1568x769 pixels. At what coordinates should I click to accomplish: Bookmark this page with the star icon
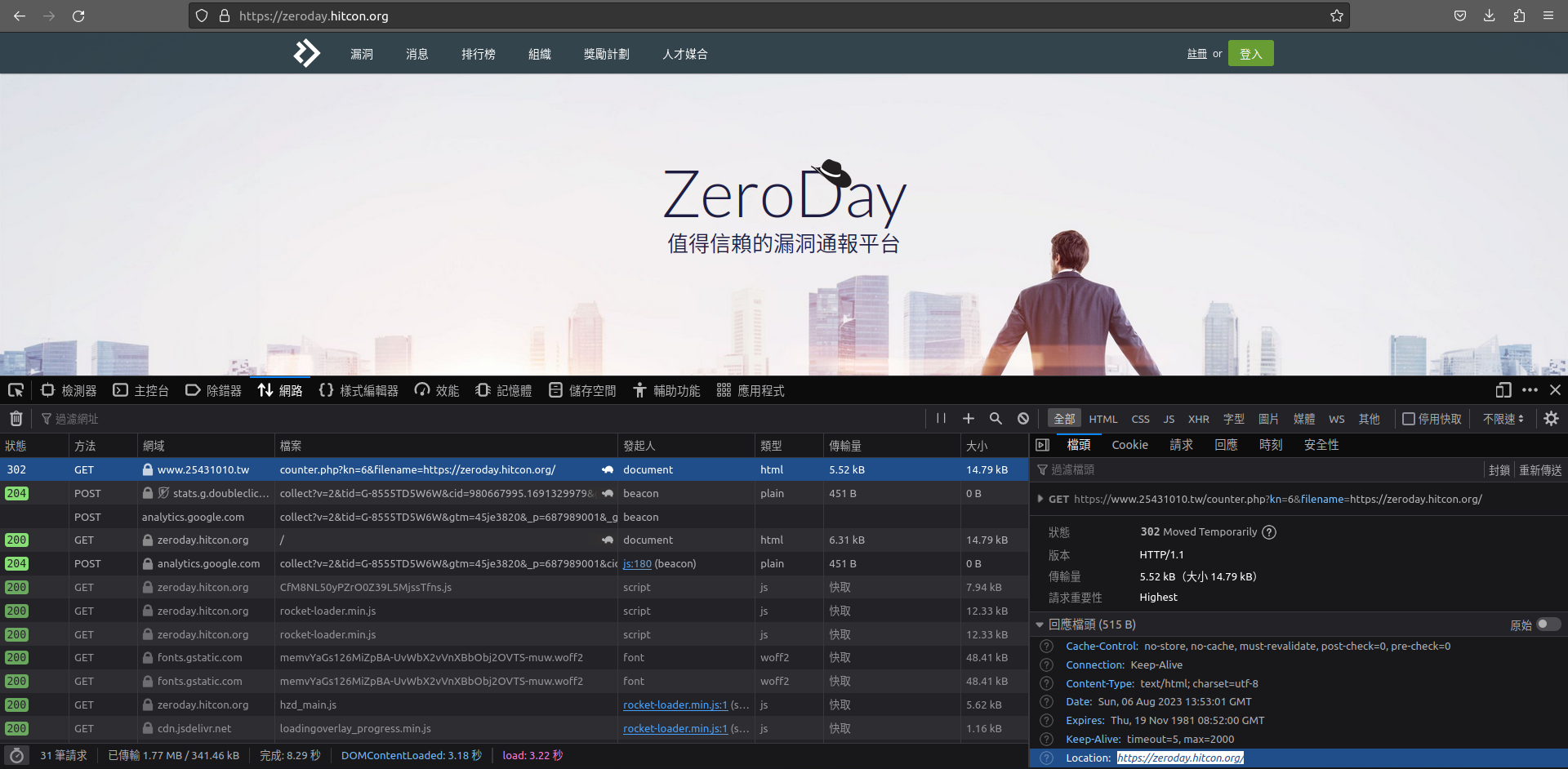tap(1337, 16)
